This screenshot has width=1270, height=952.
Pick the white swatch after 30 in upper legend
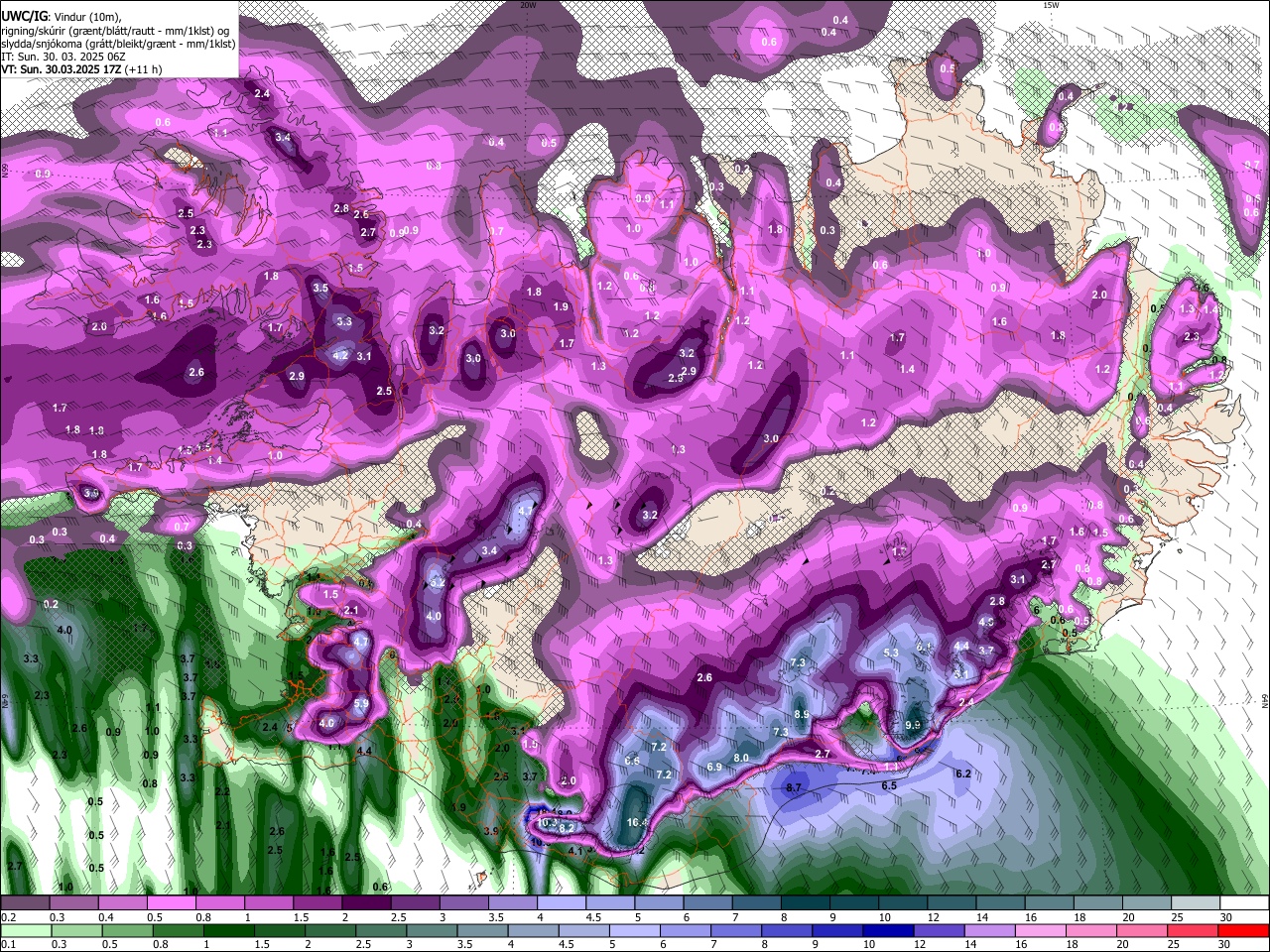(x=1243, y=903)
